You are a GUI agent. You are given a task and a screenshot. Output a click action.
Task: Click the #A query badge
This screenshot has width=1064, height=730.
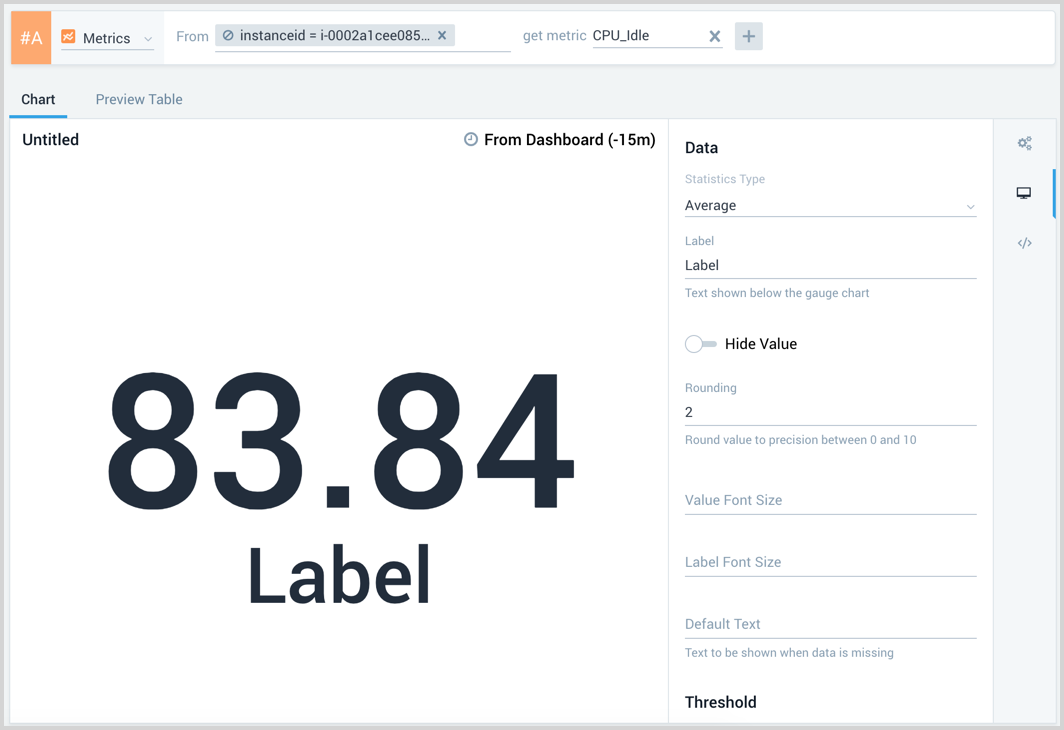coord(30,36)
